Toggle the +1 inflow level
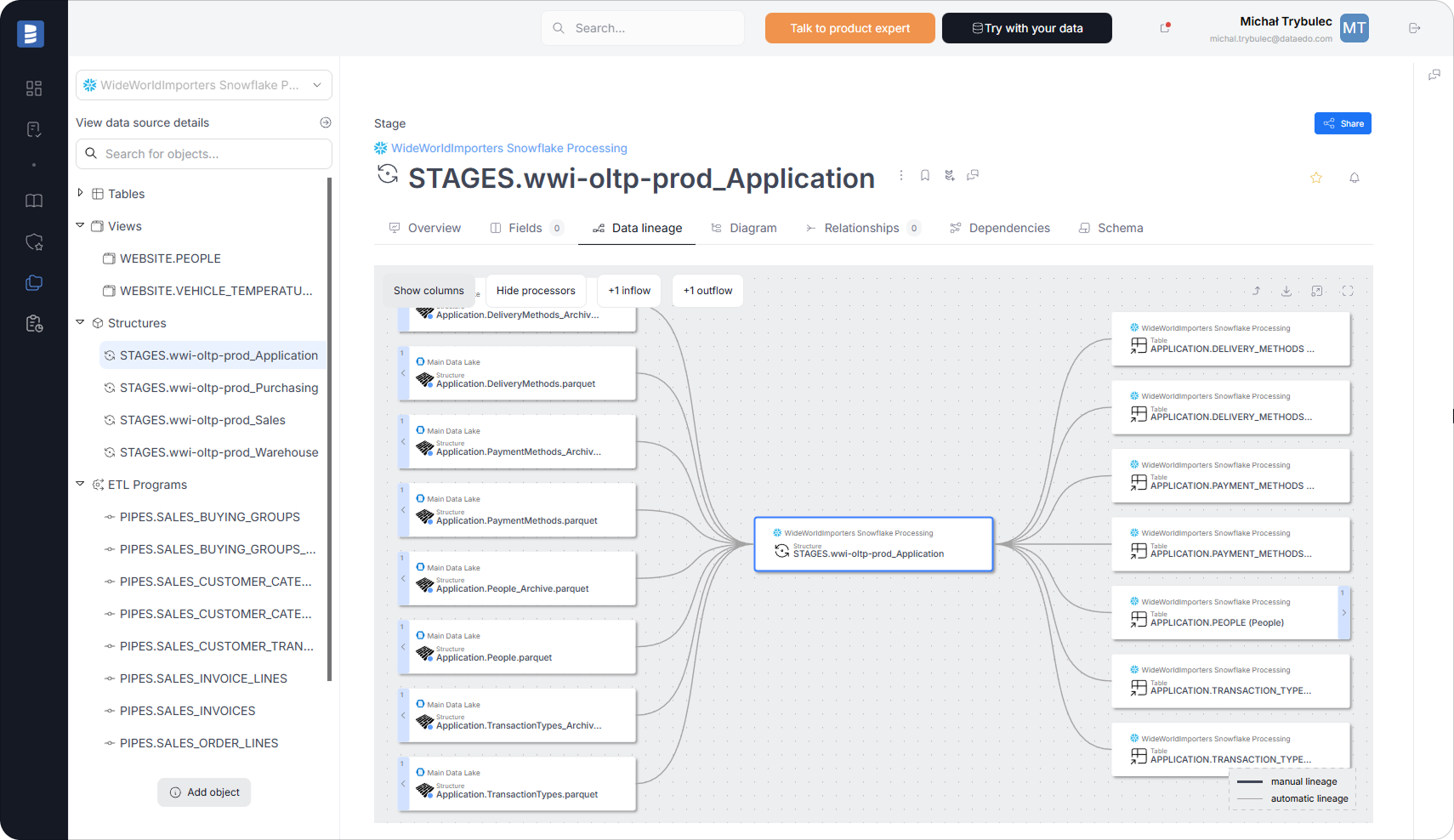The width and height of the screenshot is (1454, 840). (x=629, y=291)
